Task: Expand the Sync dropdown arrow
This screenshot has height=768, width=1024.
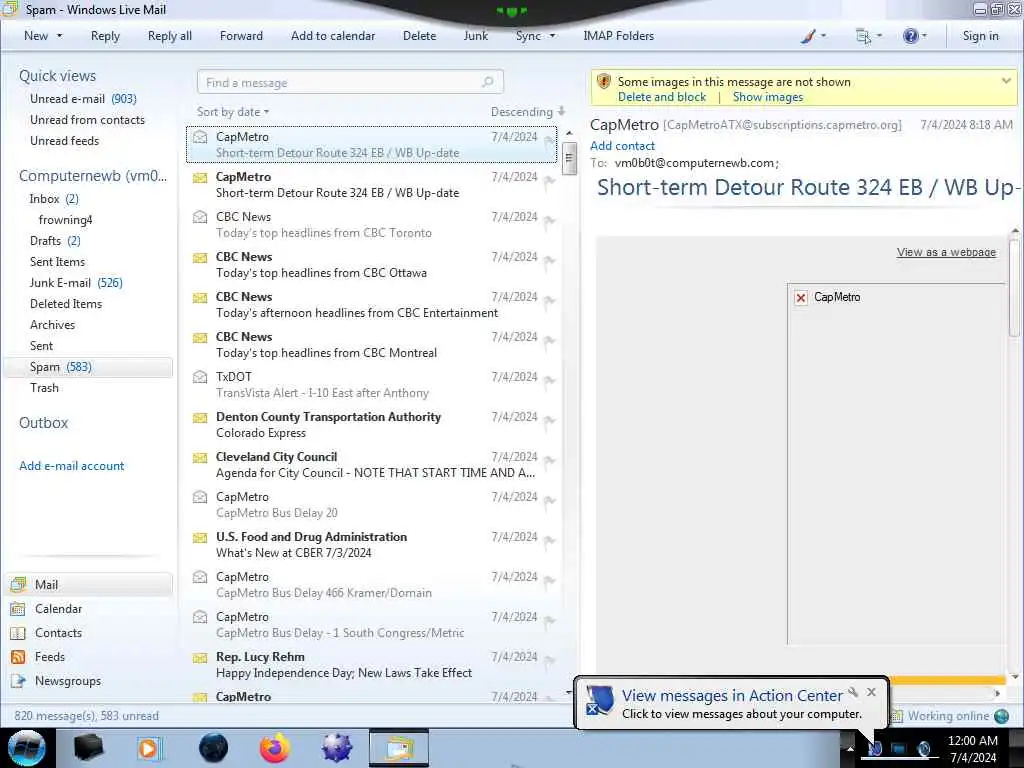Action: pyautogui.click(x=552, y=36)
